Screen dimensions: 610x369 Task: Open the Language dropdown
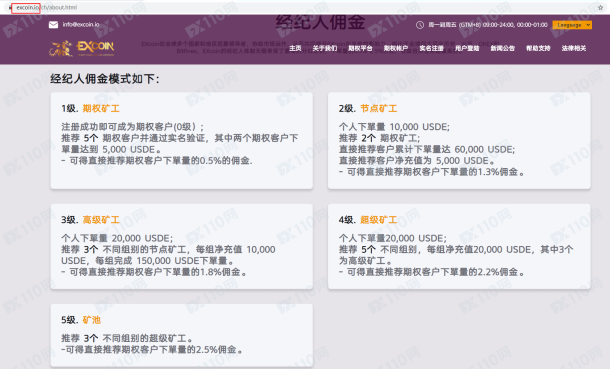click(572, 25)
